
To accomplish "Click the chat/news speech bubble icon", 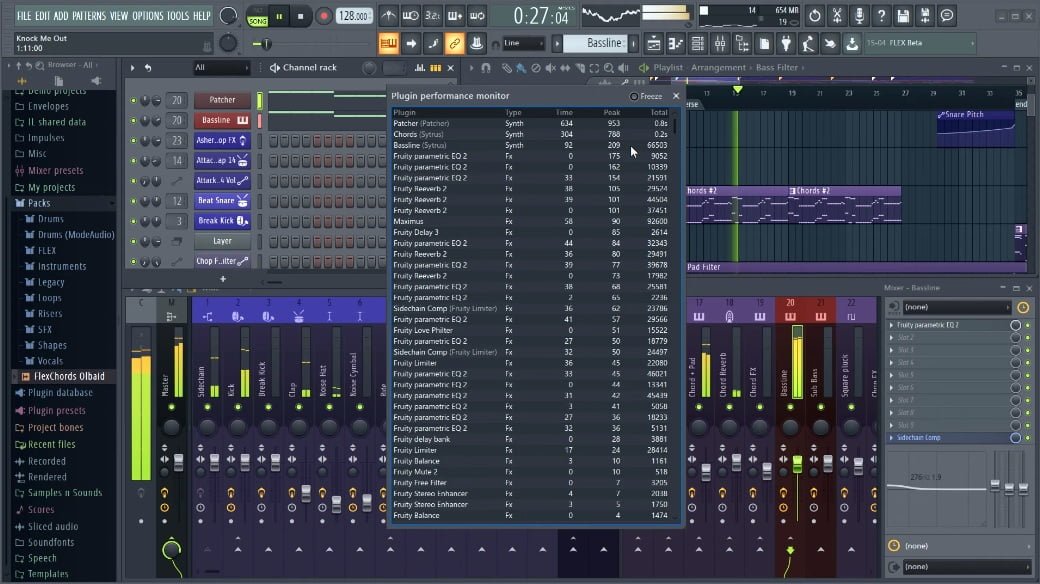I will click(946, 15).
